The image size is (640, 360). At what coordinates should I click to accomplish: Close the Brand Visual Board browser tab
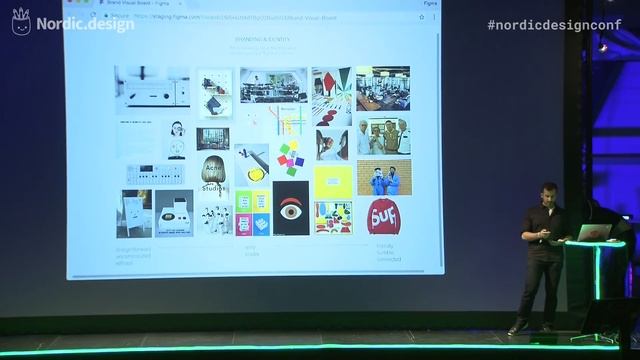click(x=180, y=3)
